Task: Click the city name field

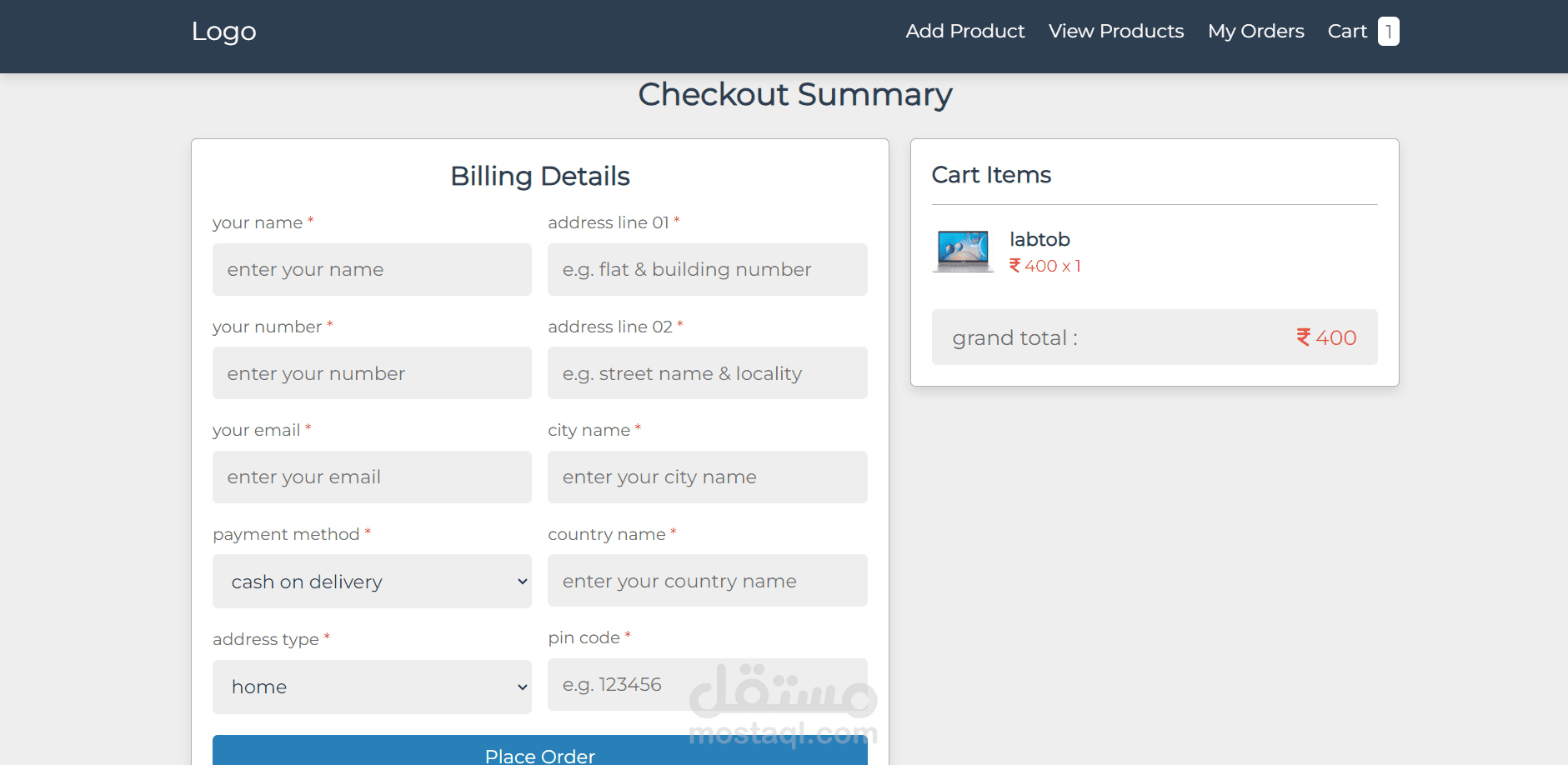Action: (x=707, y=477)
